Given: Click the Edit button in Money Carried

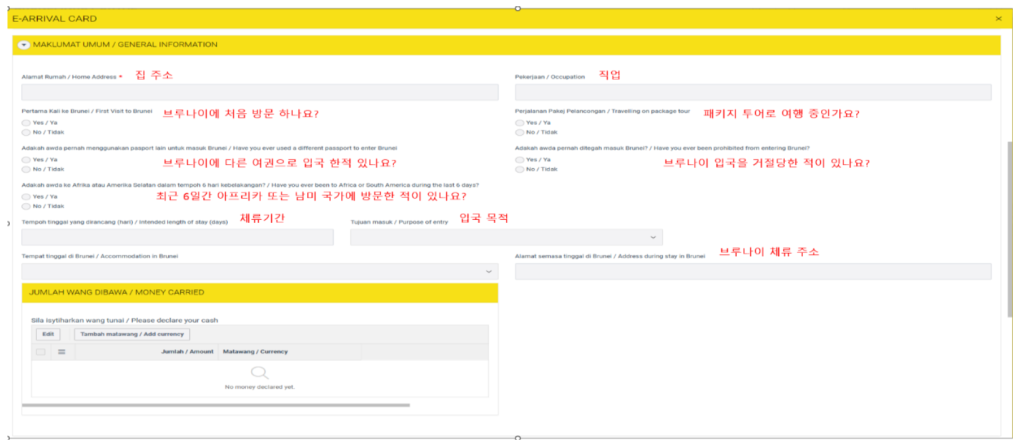Looking at the screenshot, I should tap(46, 333).
